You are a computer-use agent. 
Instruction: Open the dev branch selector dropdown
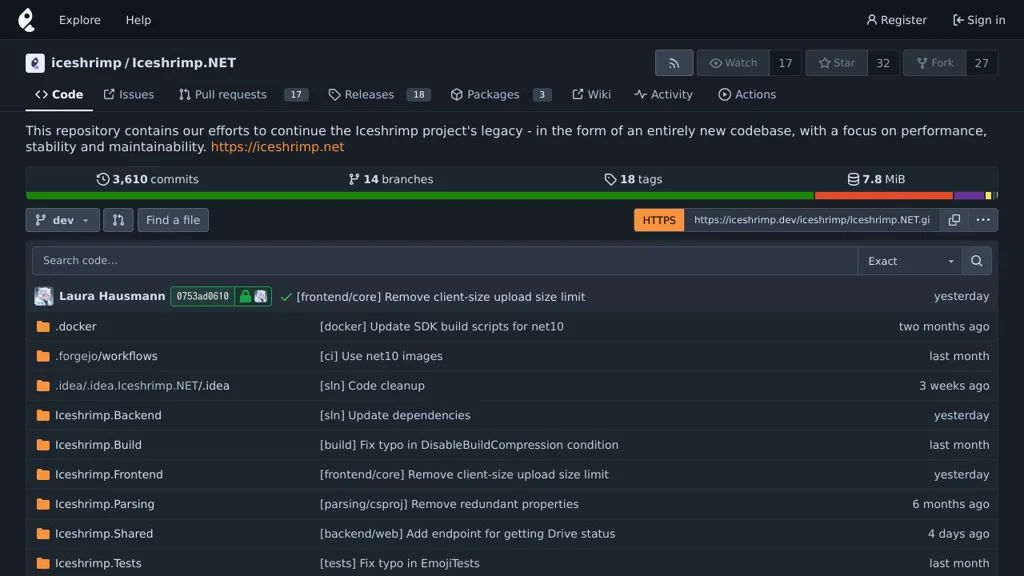[62, 220]
